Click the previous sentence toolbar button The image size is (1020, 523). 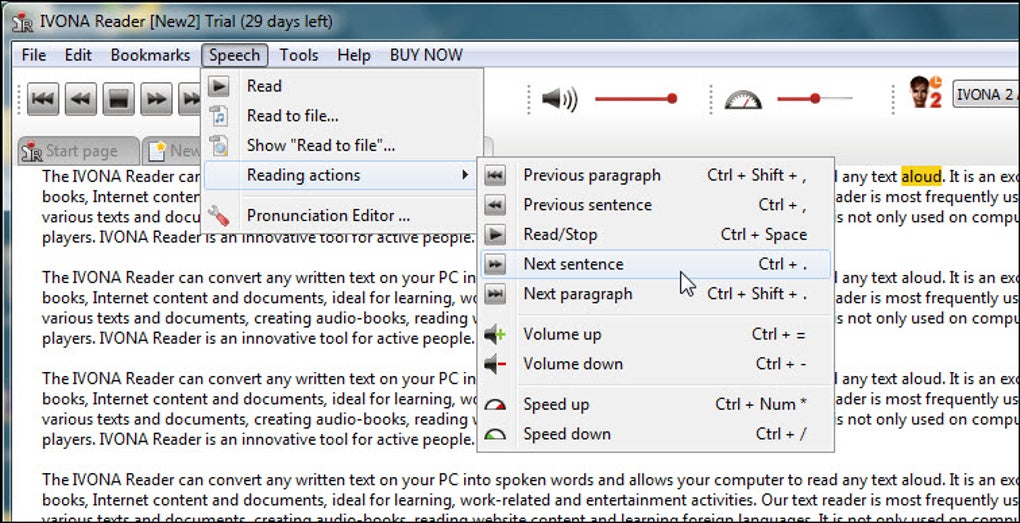click(x=81, y=99)
